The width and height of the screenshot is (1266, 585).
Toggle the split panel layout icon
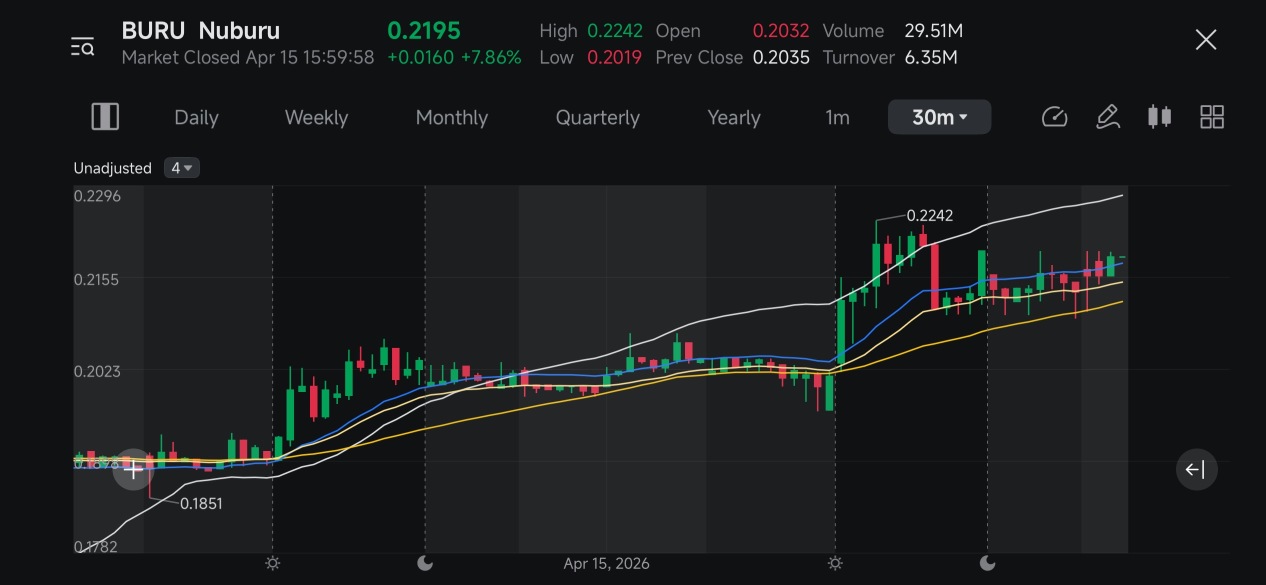pyautogui.click(x=105, y=117)
